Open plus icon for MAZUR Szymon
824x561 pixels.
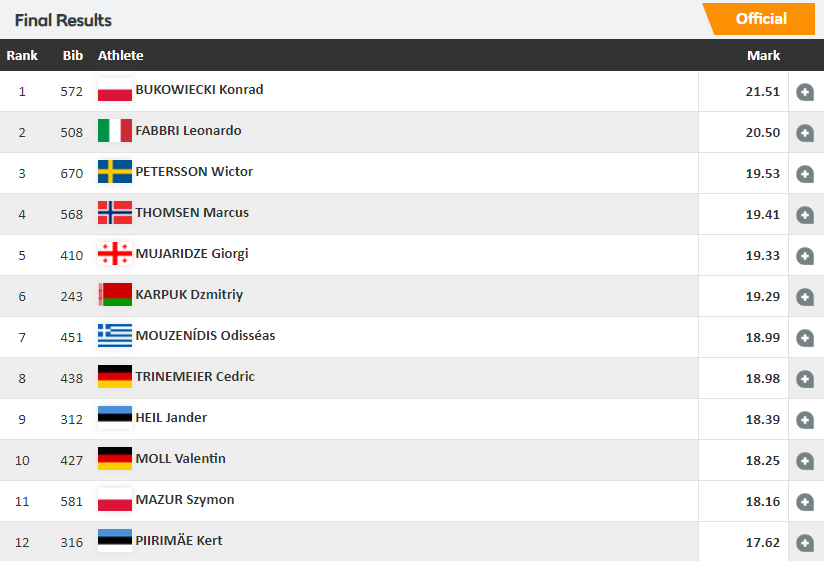point(805,502)
